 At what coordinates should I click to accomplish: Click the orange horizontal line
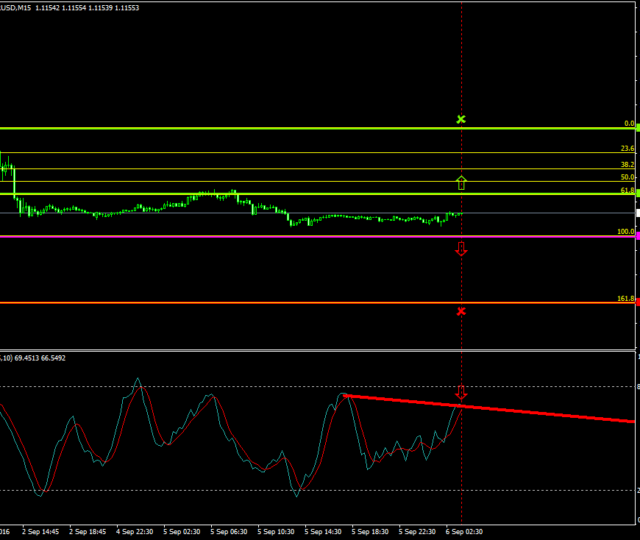(x=300, y=303)
